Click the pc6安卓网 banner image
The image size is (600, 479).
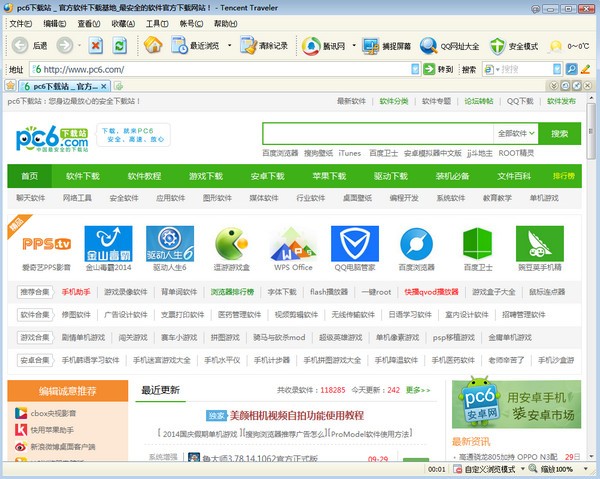(516, 404)
